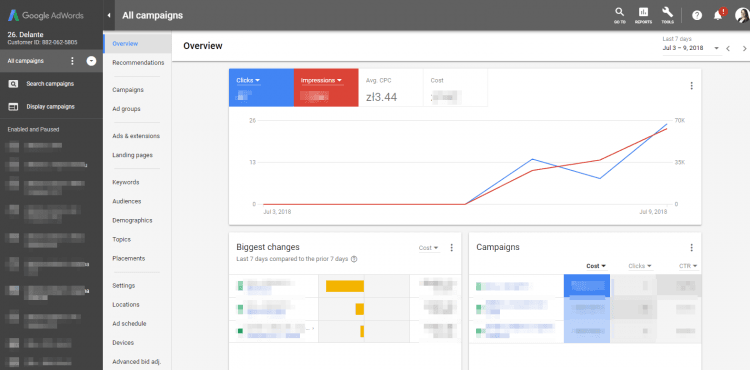
Task: Open the Campaigns menu item
Action: 128,90
